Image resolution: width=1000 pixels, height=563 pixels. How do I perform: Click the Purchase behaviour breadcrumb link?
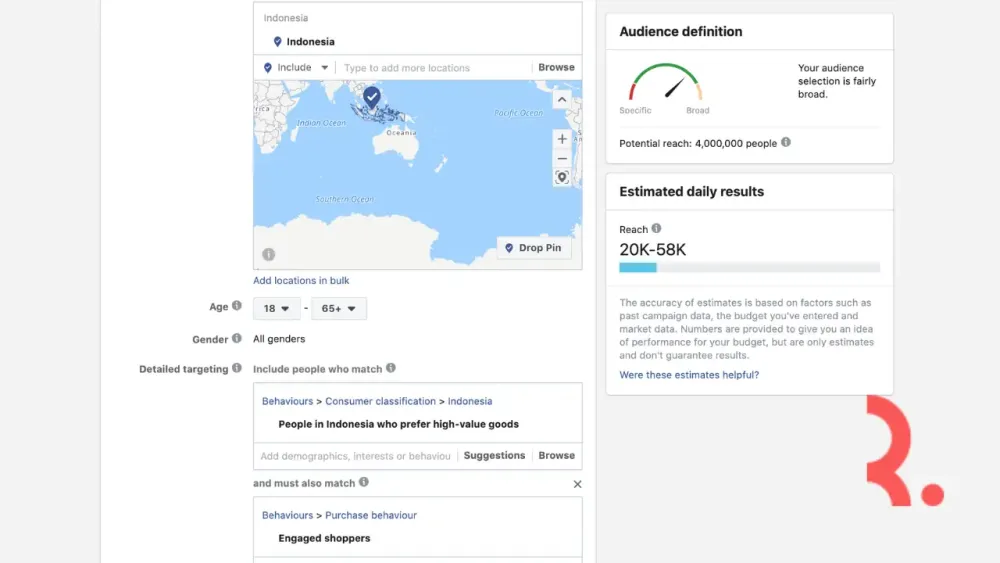371,515
